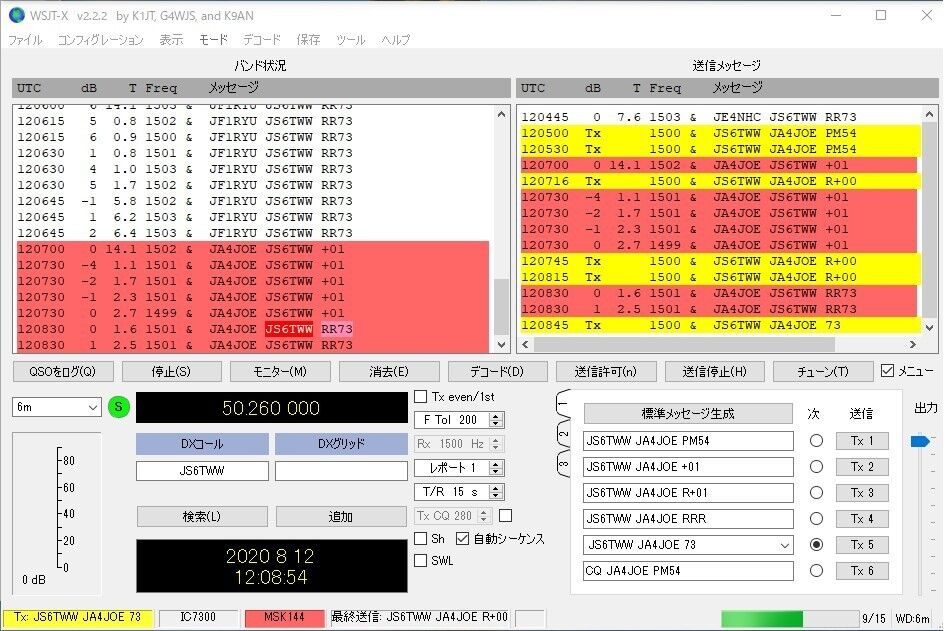Image resolution: width=951 pixels, height=631 pixels.
Task: Click the MSK144 mode status label
Action: 284,617
